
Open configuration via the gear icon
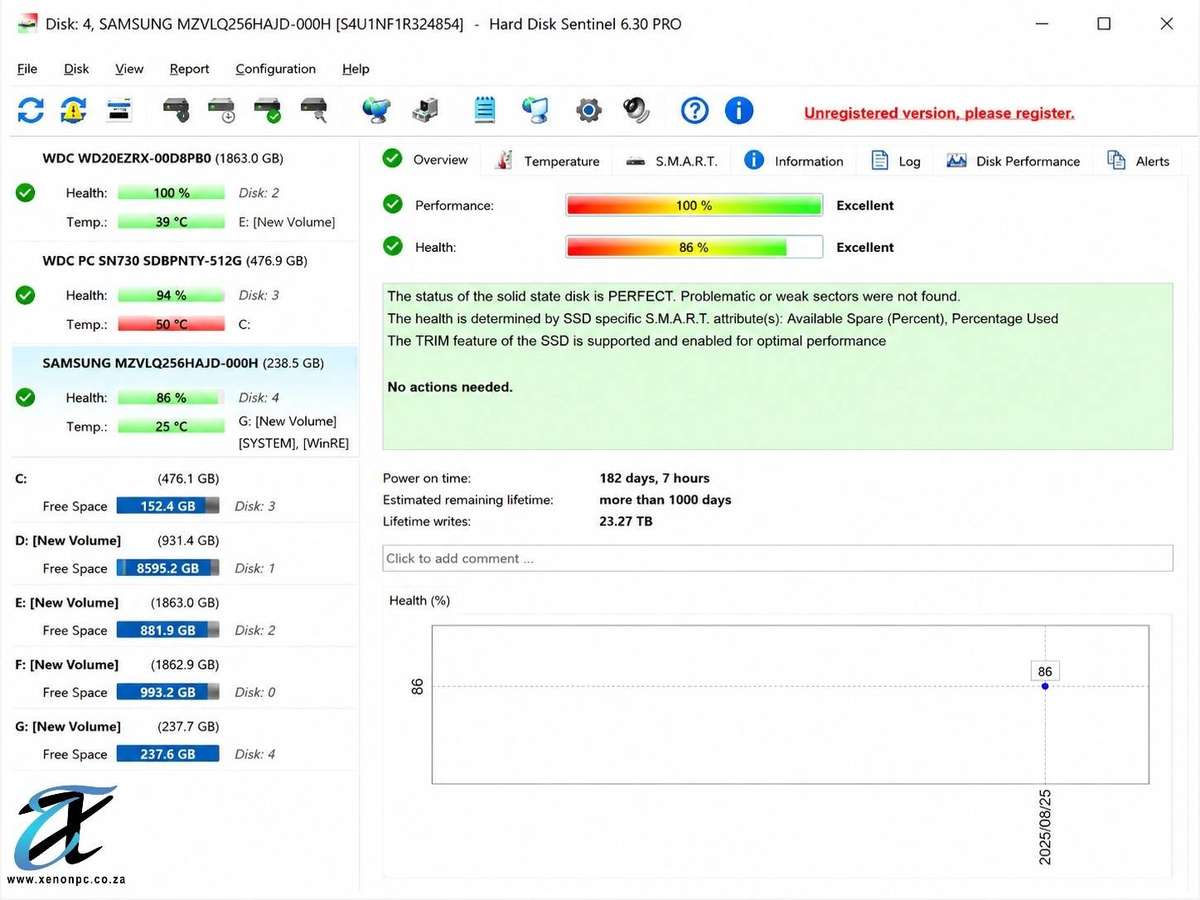[x=589, y=110]
